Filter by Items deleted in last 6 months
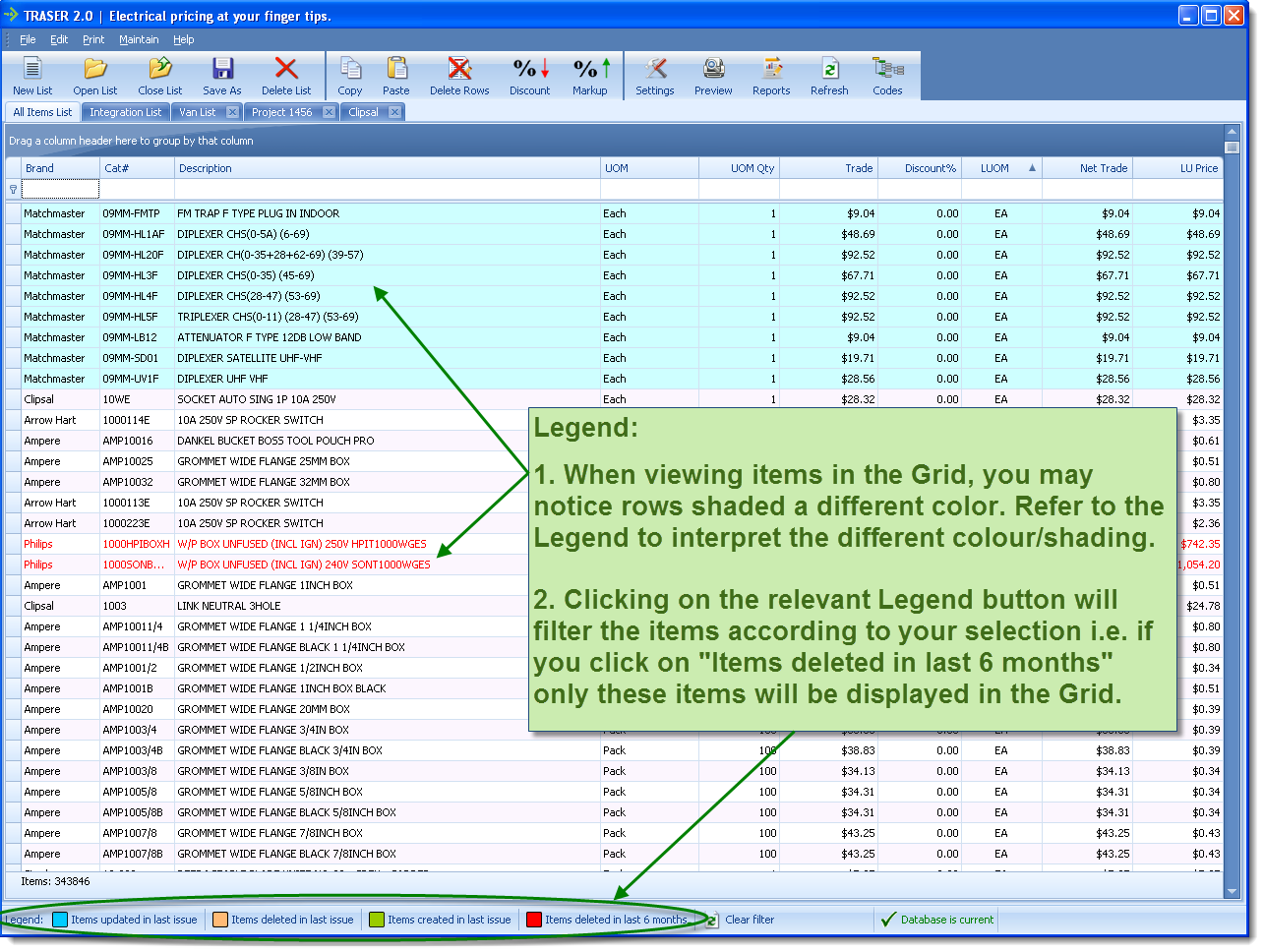Screen dimensions: 1264x952 [x=607, y=920]
